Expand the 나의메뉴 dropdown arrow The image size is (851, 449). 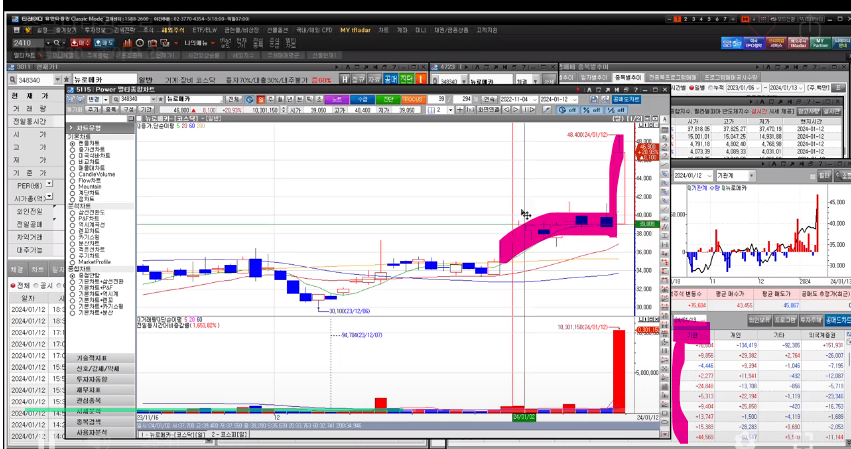[213, 43]
